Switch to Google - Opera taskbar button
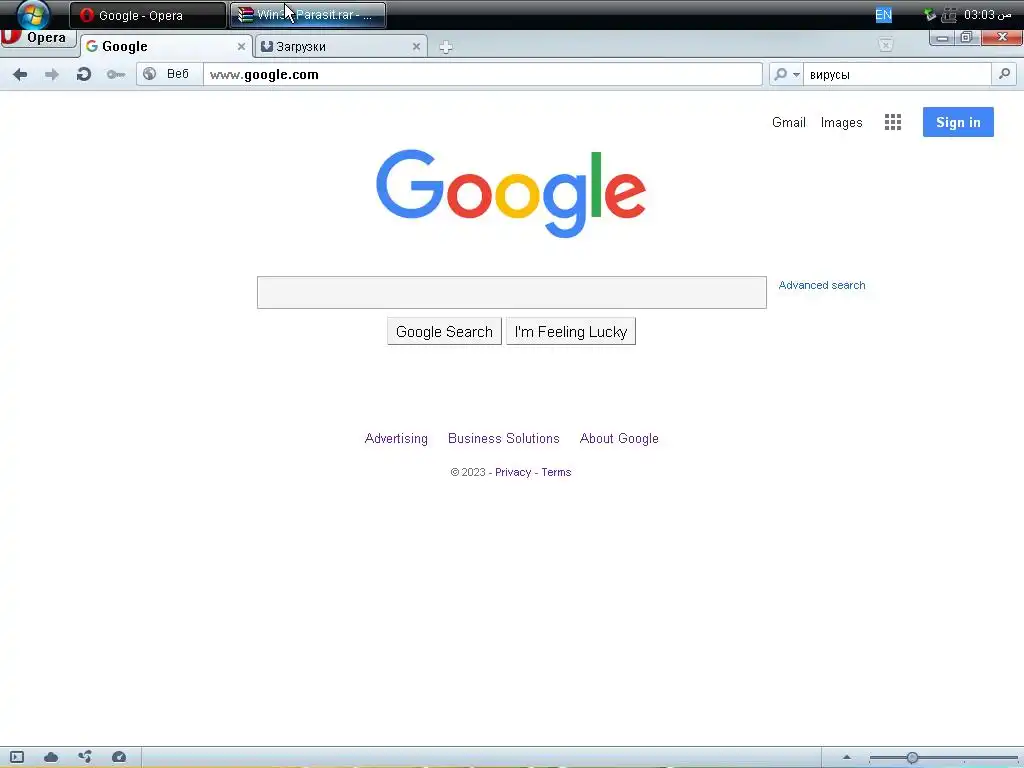The width and height of the screenshot is (1024, 768). (148, 15)
